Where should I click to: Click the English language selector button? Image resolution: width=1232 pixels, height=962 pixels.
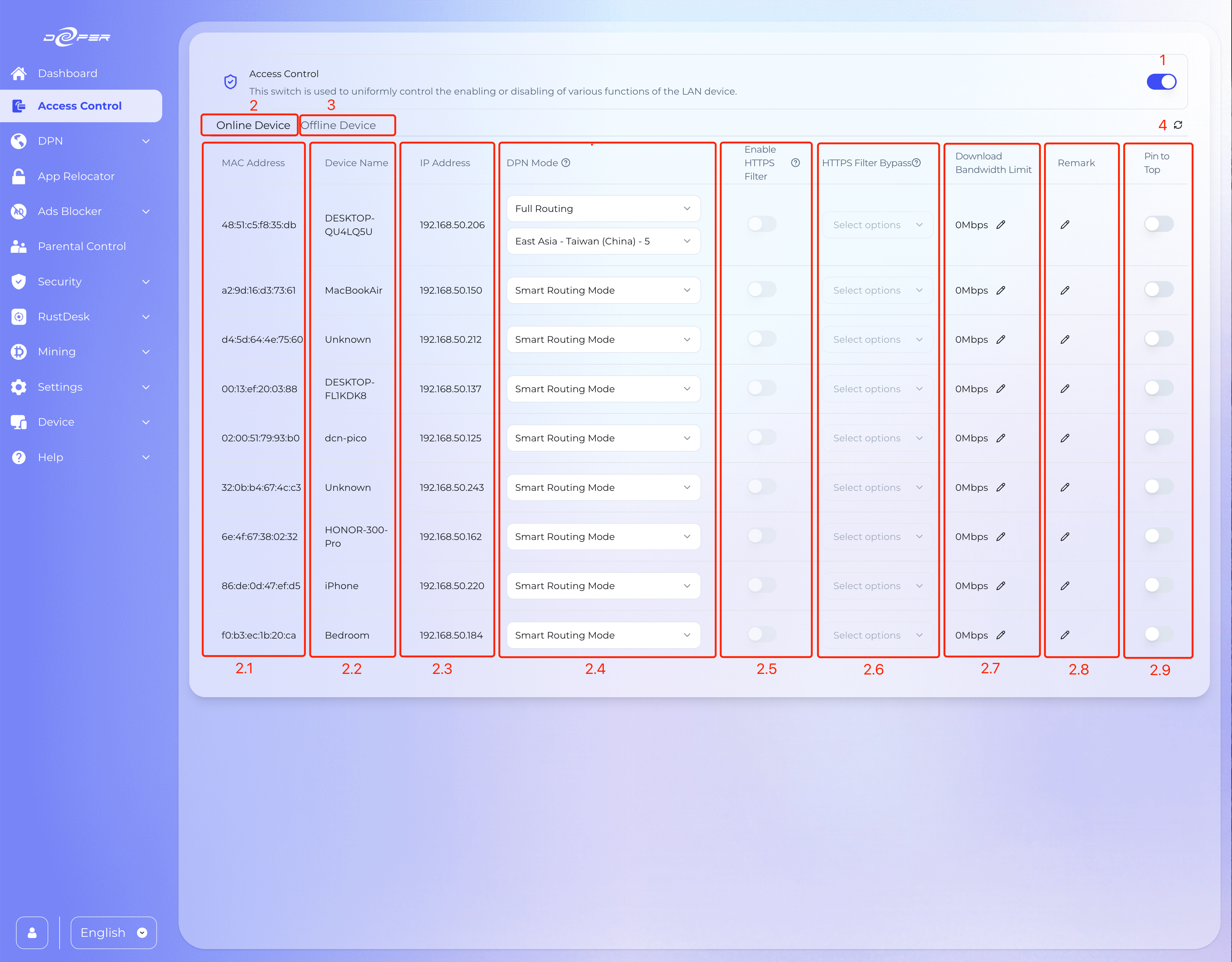(113, 933)
